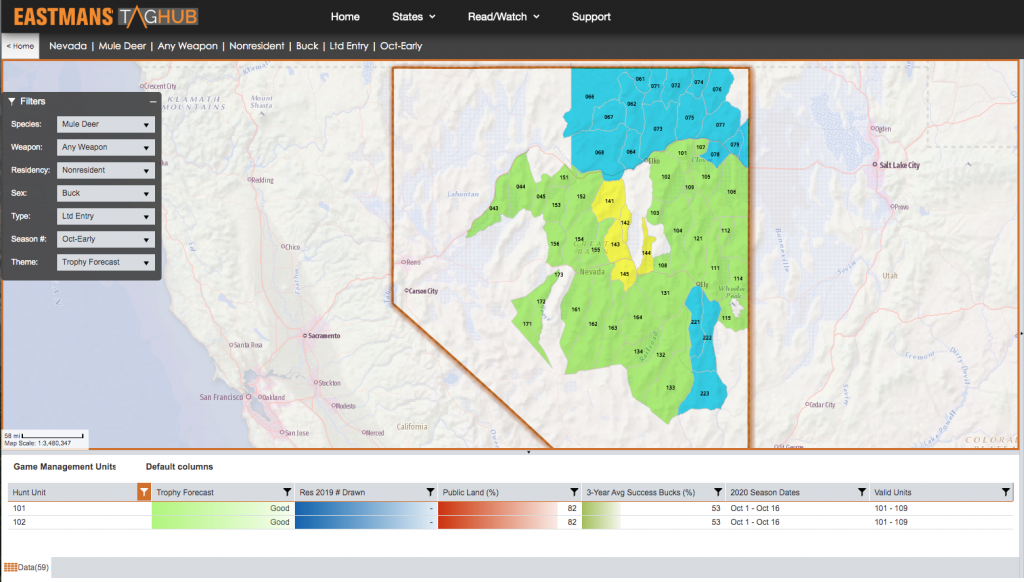Click hunt unit 066 on the map
The image size is (1024, 582).
pyautogui.click(x=590, y=97)
